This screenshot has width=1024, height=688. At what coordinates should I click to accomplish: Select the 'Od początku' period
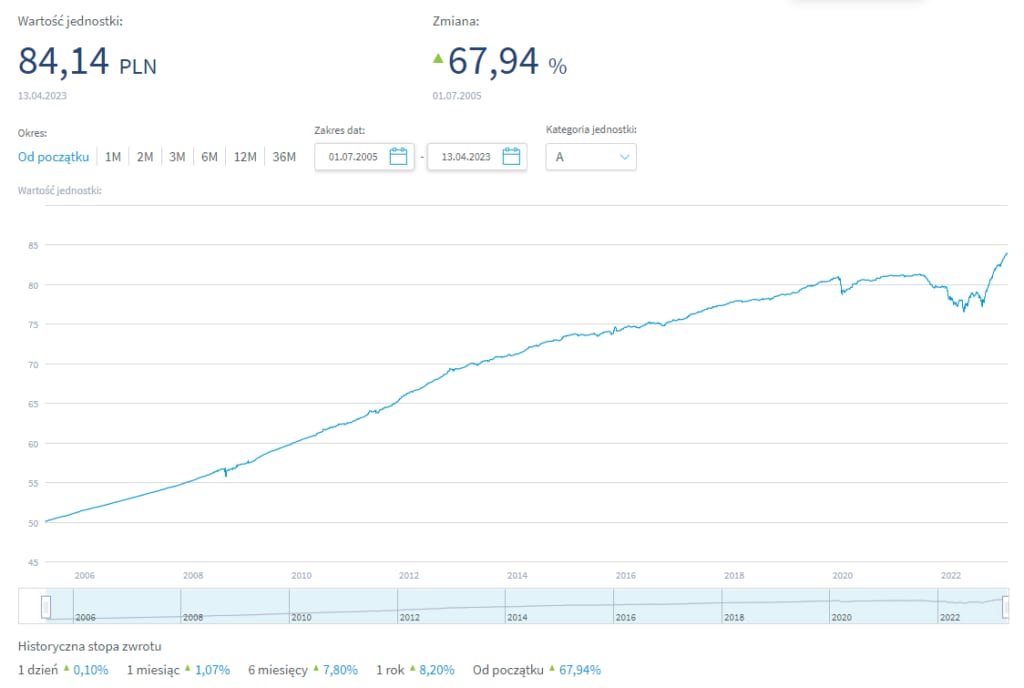[x=54, y=157]
